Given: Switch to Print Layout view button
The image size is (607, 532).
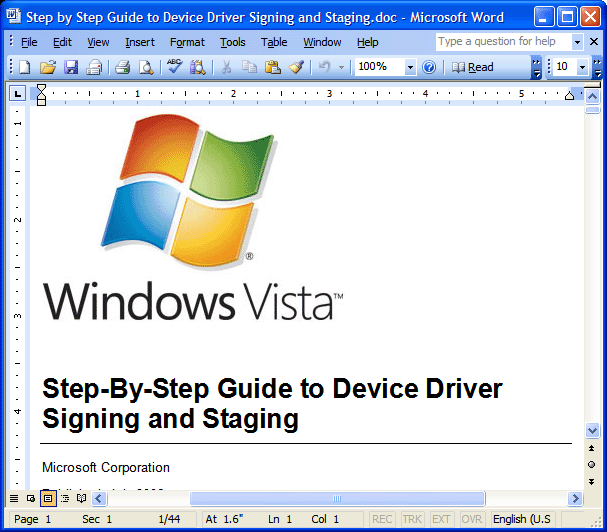Looking at the screenshot, I should point(47,498).
